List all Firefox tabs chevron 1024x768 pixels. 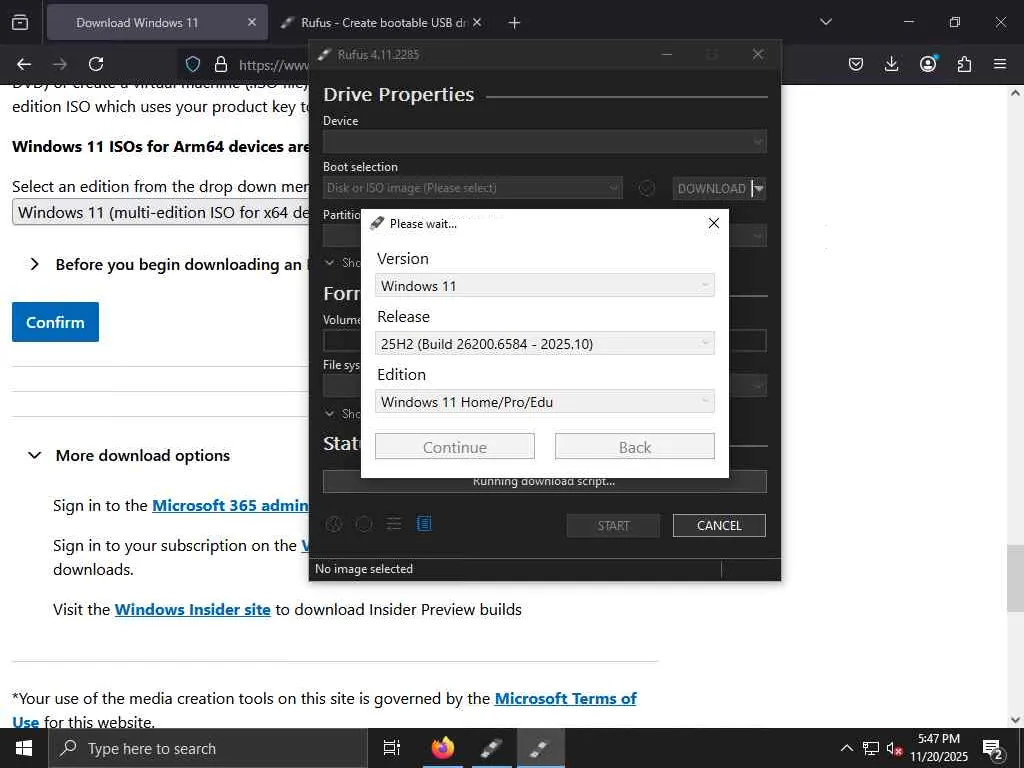(825, 22)
